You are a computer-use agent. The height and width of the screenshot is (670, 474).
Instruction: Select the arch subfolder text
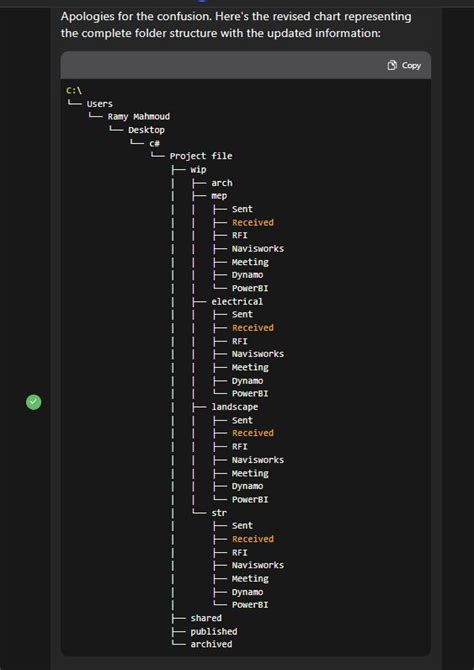click(x=222, y=183)
